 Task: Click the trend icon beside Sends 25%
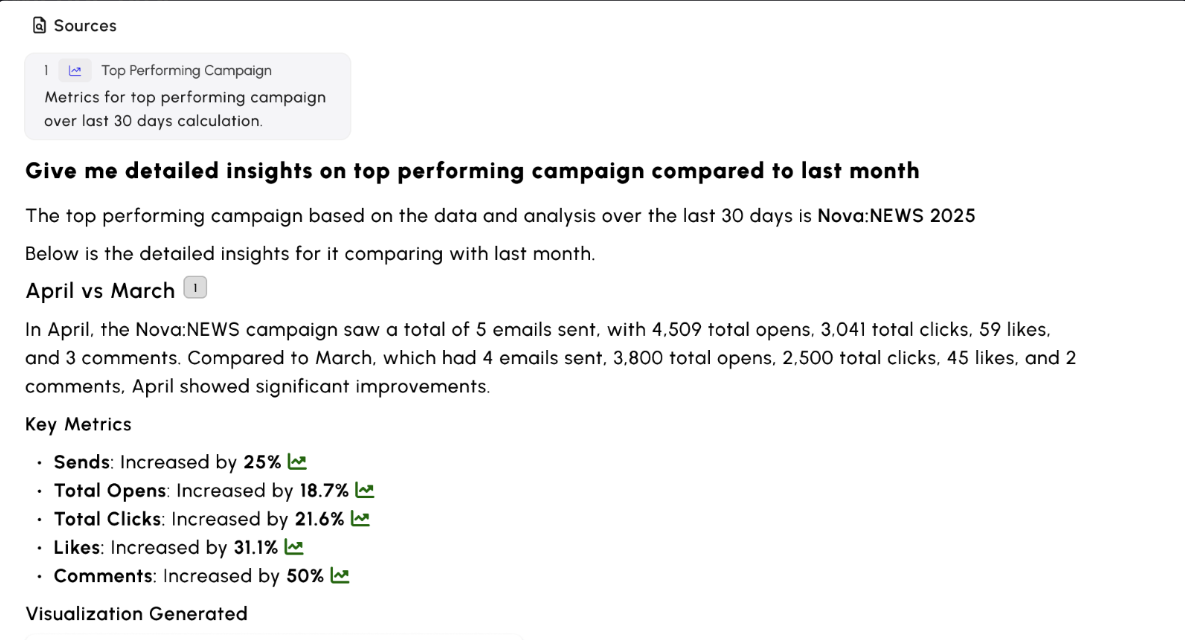[x=297, y=462]
